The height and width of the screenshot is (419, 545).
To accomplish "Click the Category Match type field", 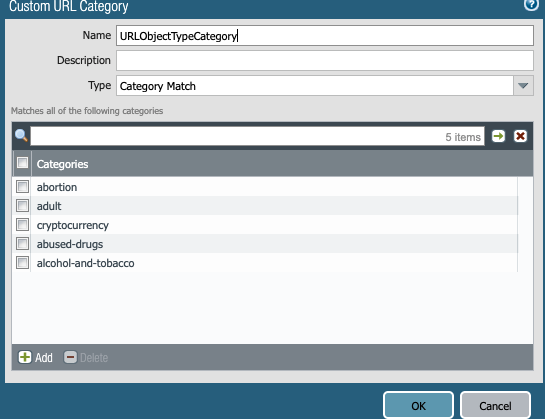I will coord(315,86).
